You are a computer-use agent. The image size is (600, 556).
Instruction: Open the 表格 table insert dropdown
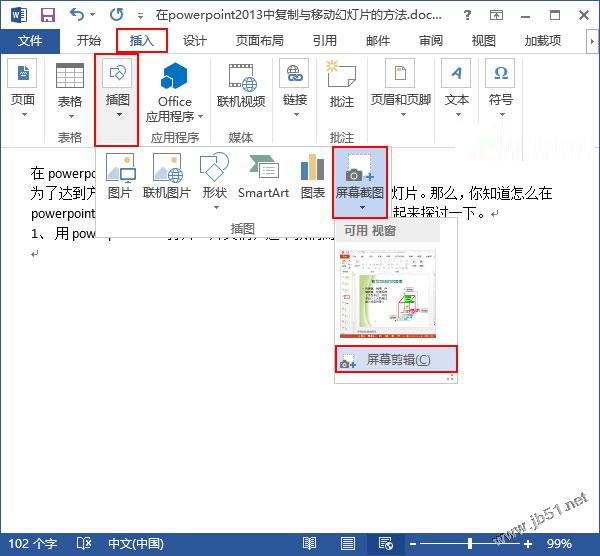[x=70, y=91]
